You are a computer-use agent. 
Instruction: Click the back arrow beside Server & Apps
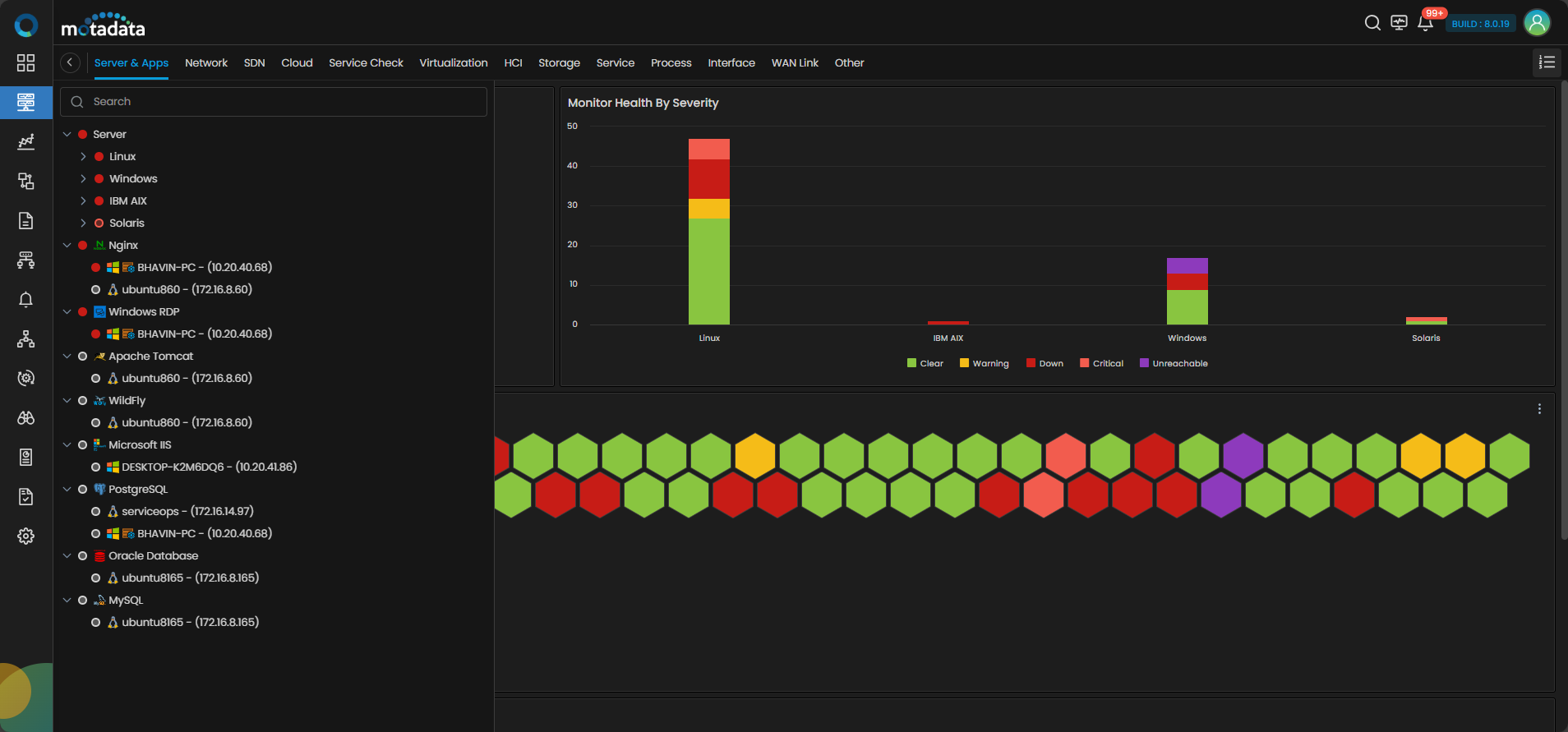tap(70, 62)
